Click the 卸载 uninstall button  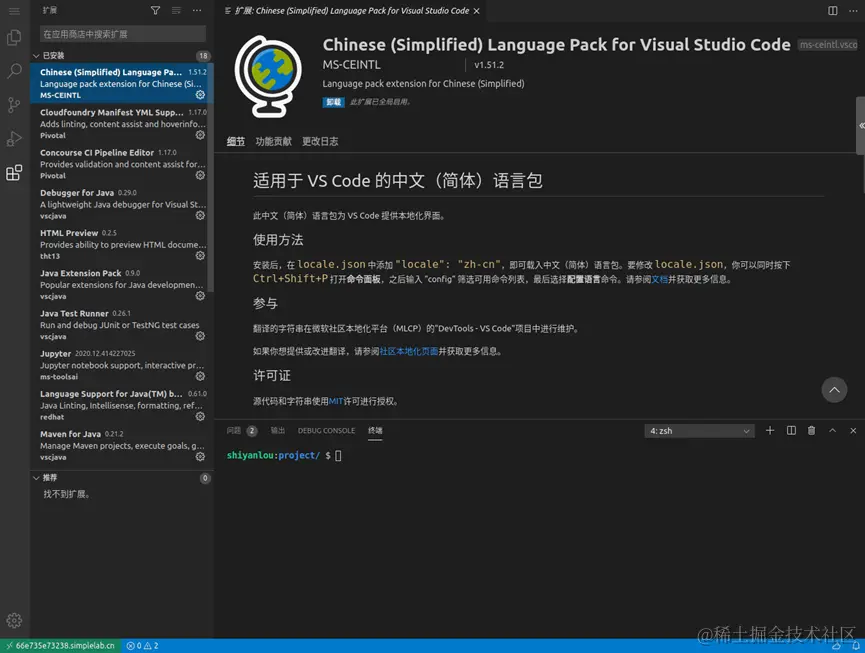tap(333, 102)
